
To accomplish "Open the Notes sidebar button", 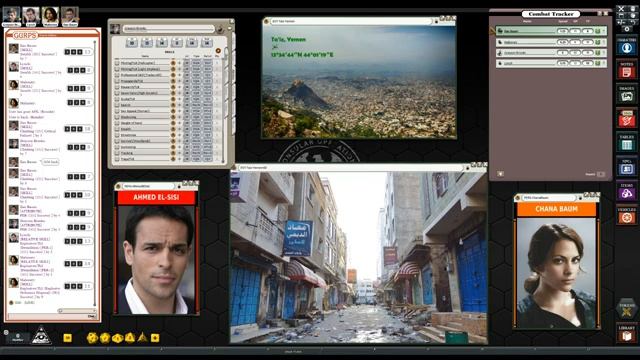I will pyautogui.click(x=627, y=71).
